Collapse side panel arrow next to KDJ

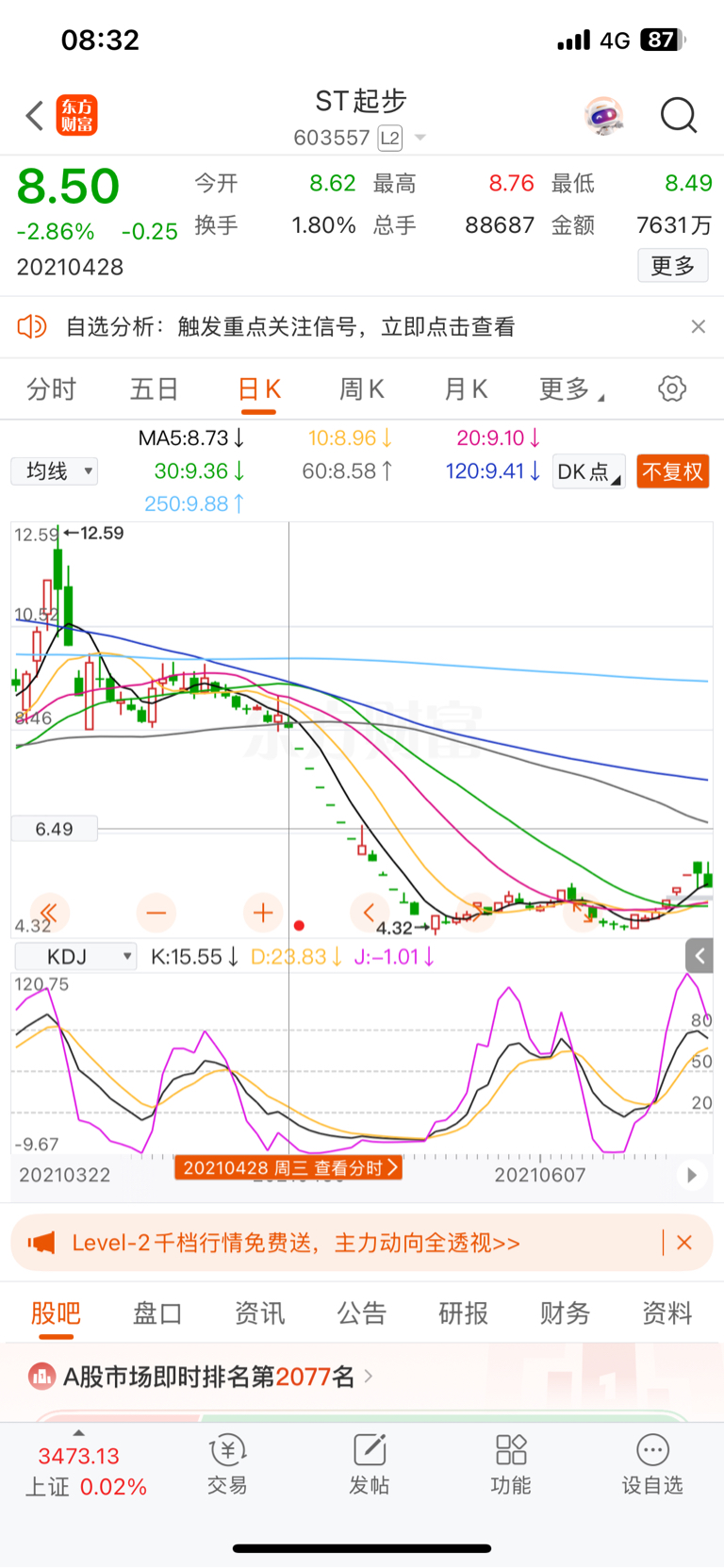point(699,956)
